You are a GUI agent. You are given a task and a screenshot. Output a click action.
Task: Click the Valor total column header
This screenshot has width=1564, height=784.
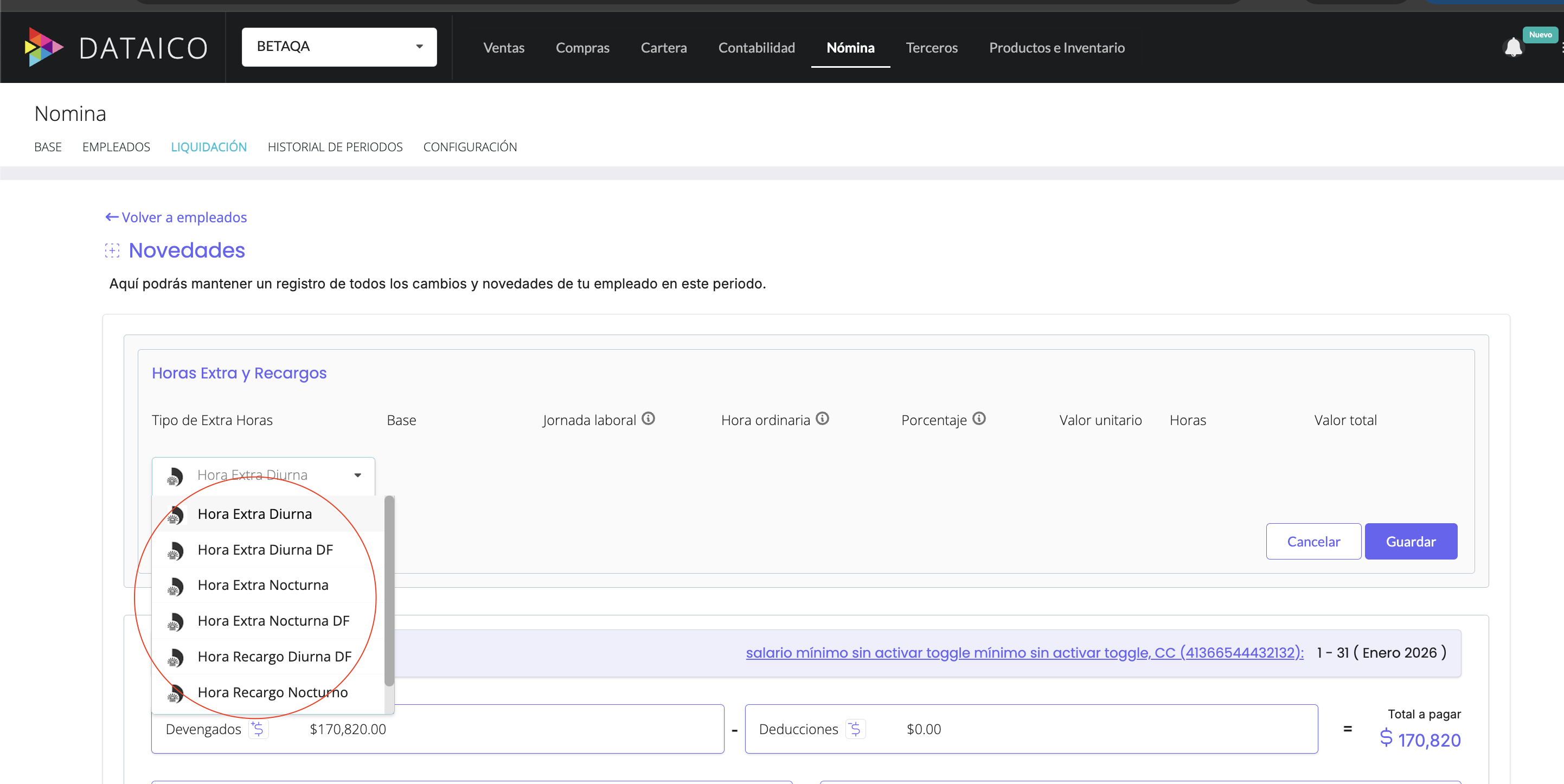[x=1345, y=420]
